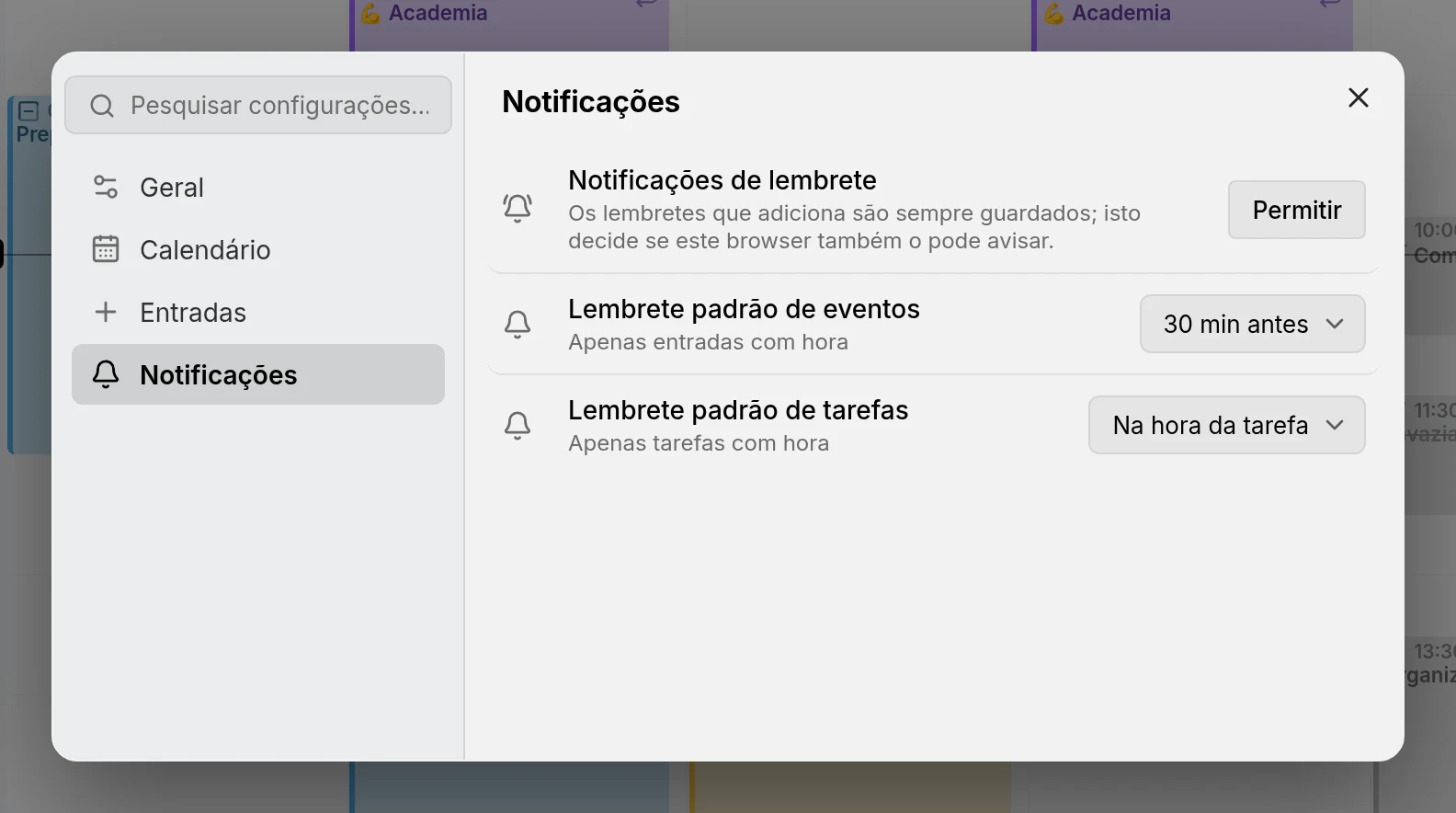Click the left Academia event in the background calendar
This screenshot has height=813, width=1456.
coord(510,25)
